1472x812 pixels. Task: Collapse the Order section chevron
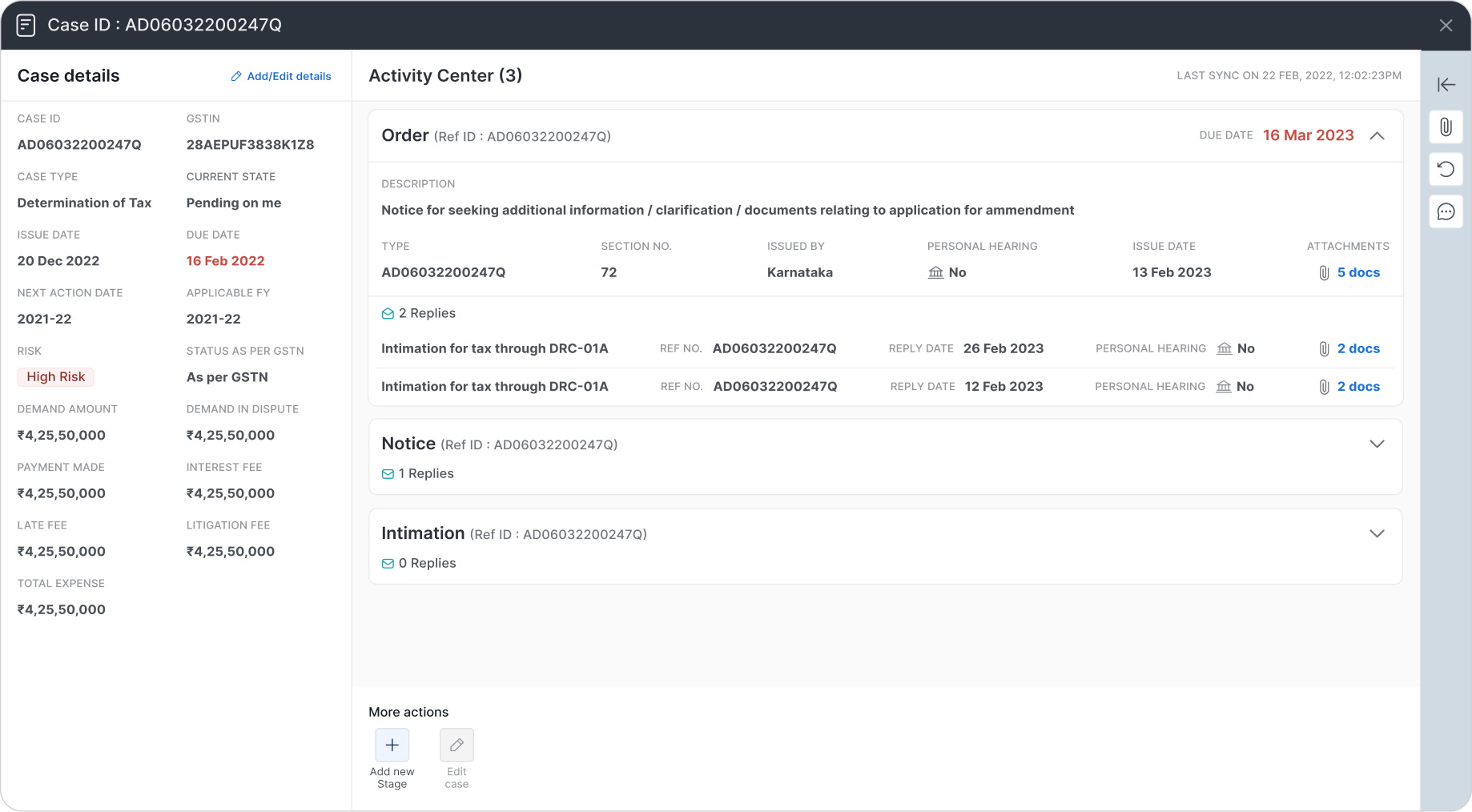1377,136
